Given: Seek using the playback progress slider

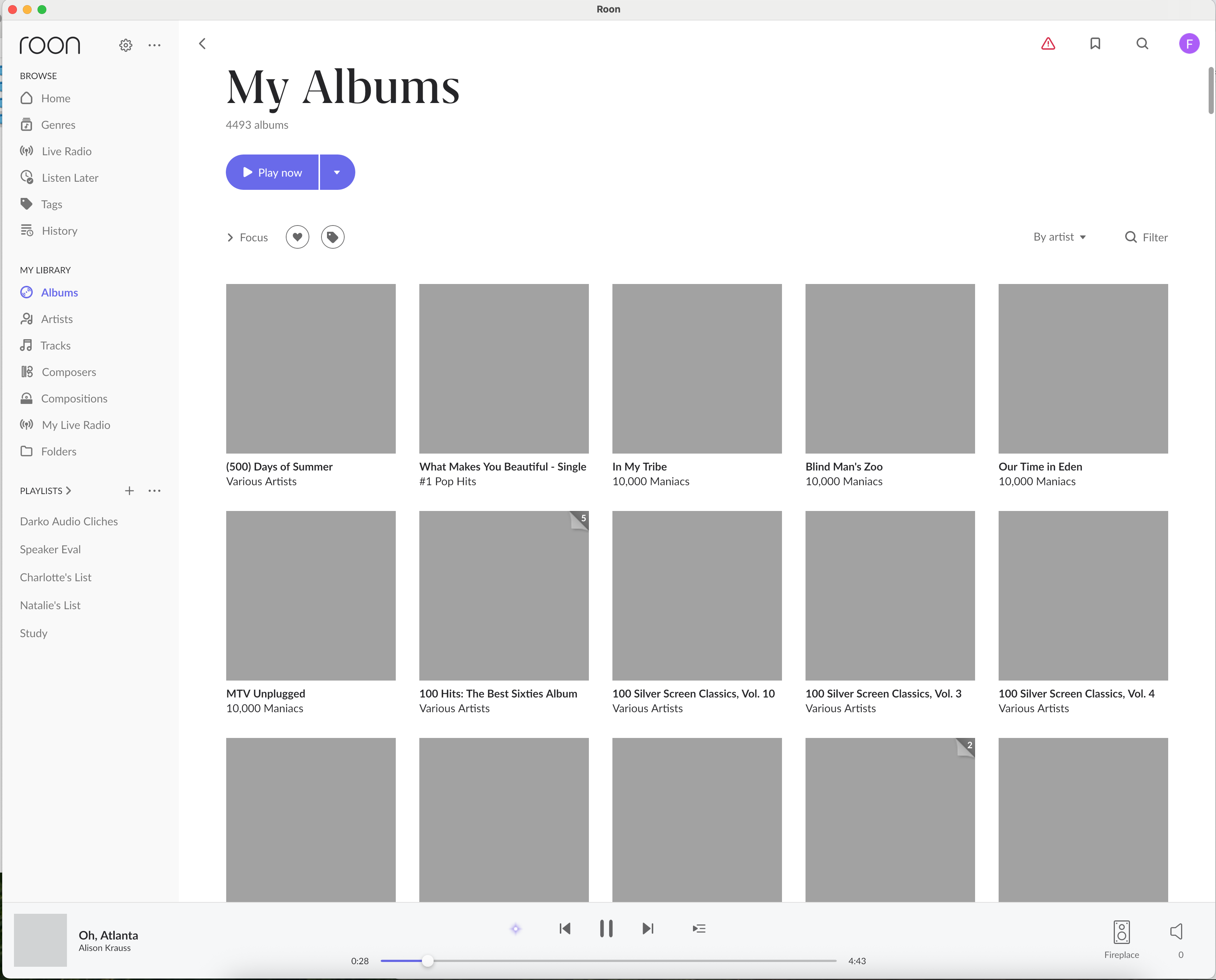Looking at the screenshot, I should 609,961.
